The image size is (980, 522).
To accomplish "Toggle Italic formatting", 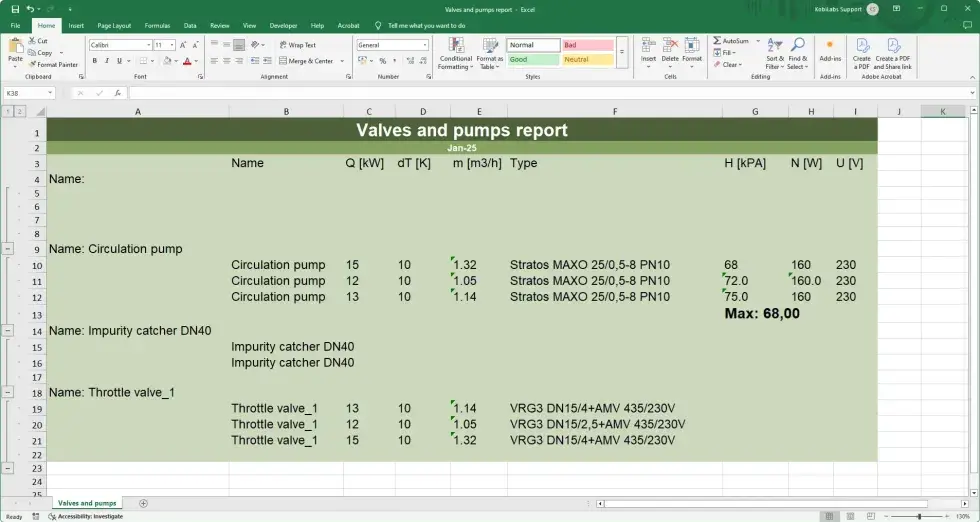I will click(x=107, y=61).
